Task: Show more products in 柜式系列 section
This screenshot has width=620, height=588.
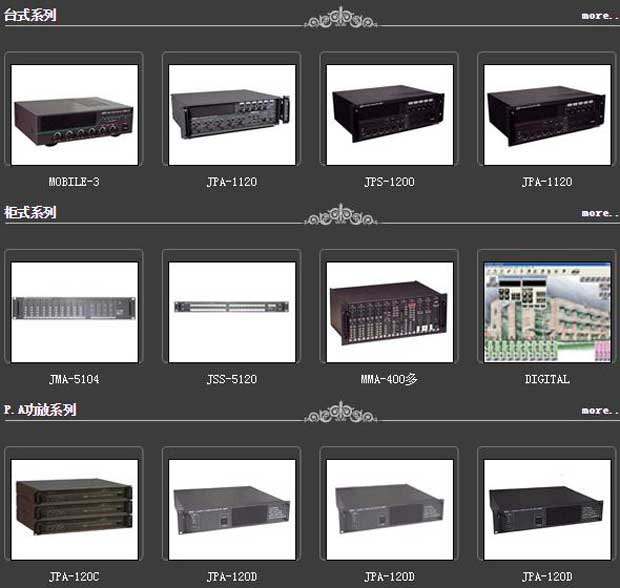Action: [599, 213]
